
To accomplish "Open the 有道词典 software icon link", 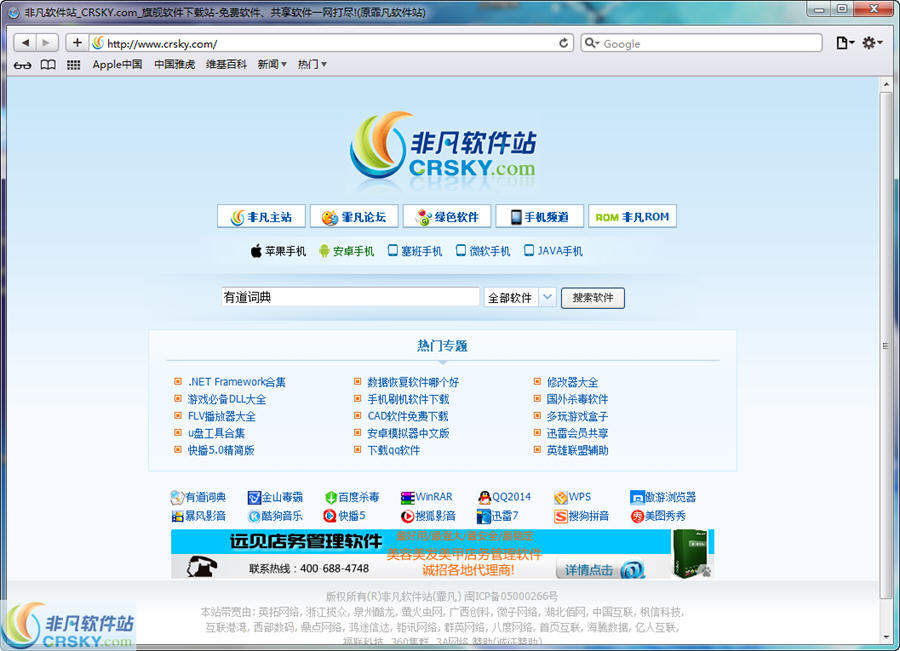I will 198,497.
